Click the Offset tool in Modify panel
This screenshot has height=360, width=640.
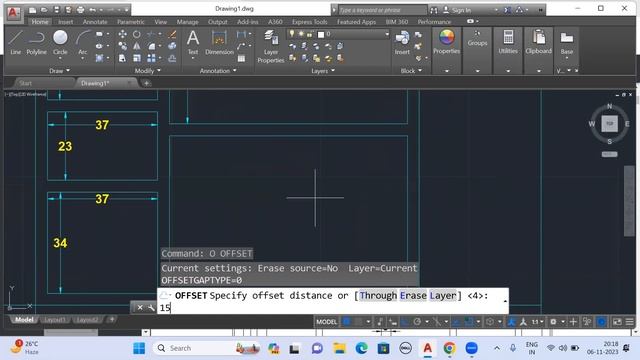(172, 58)
